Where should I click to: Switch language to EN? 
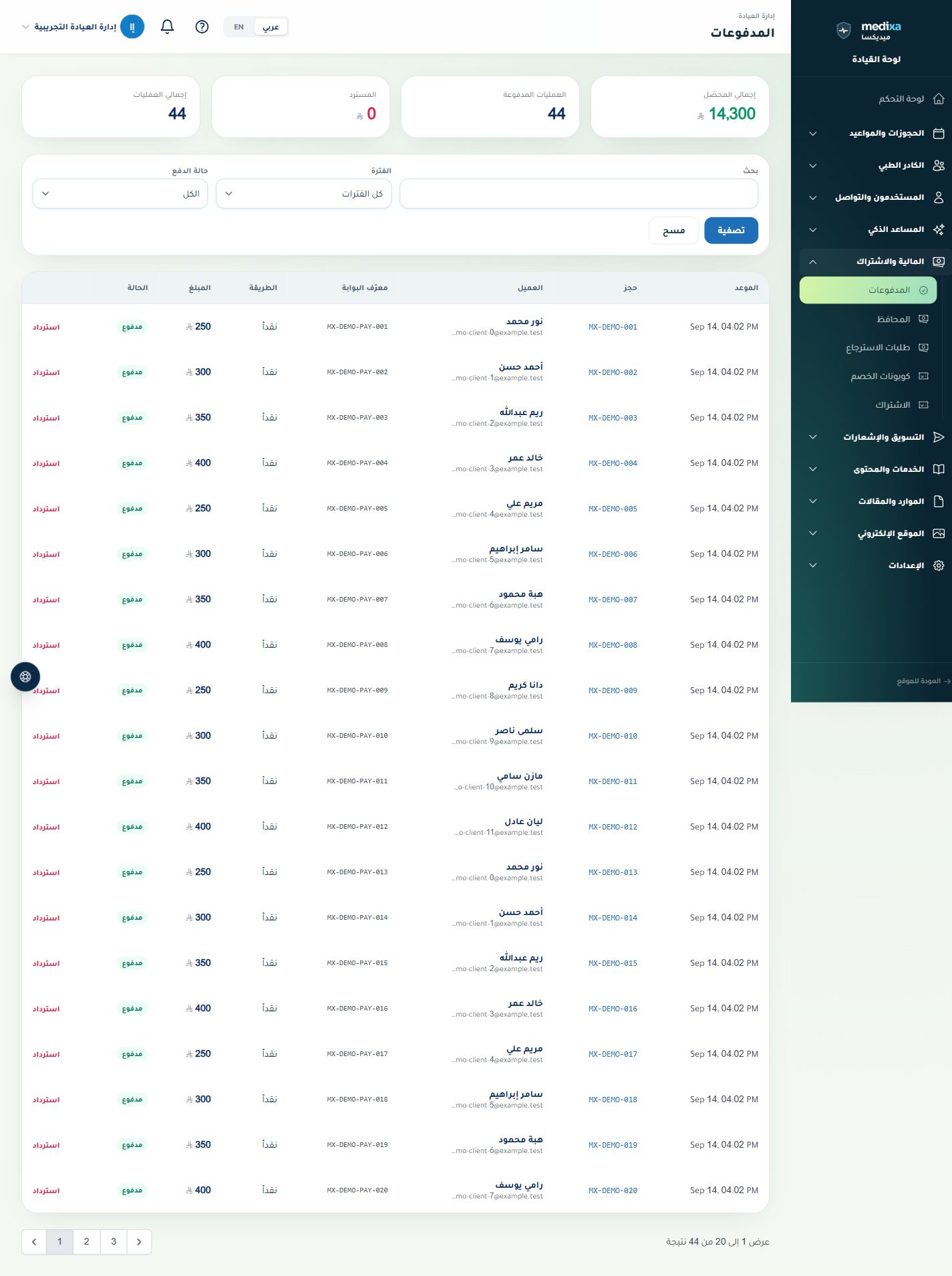pos(239,27)
